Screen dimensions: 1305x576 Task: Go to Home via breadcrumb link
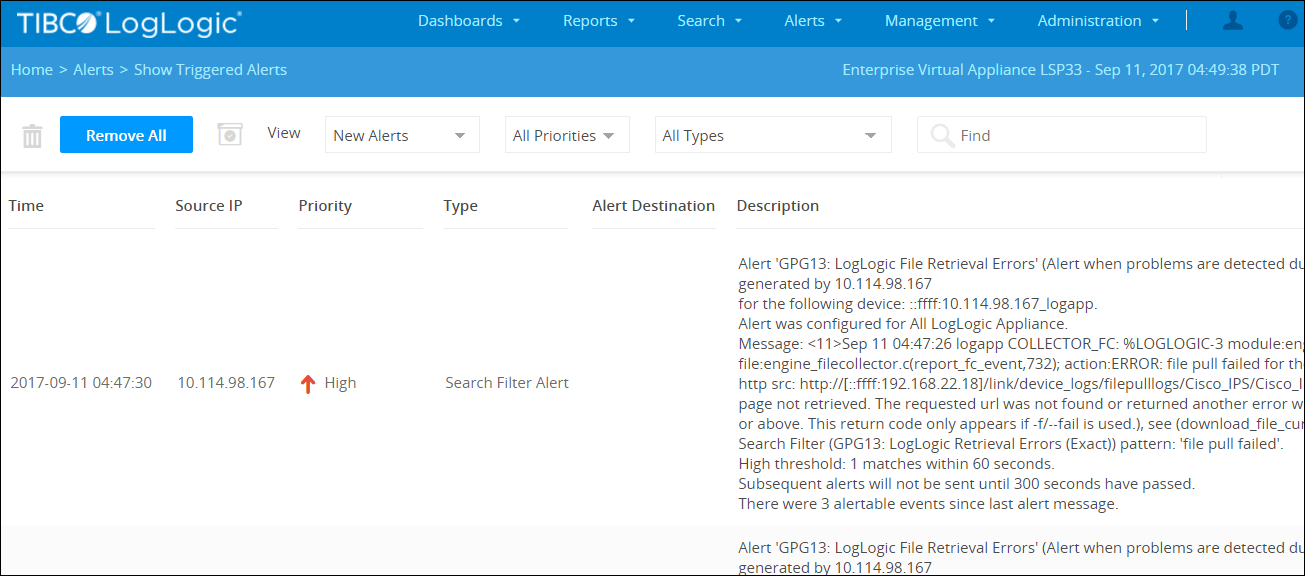[x=31, y=70]
